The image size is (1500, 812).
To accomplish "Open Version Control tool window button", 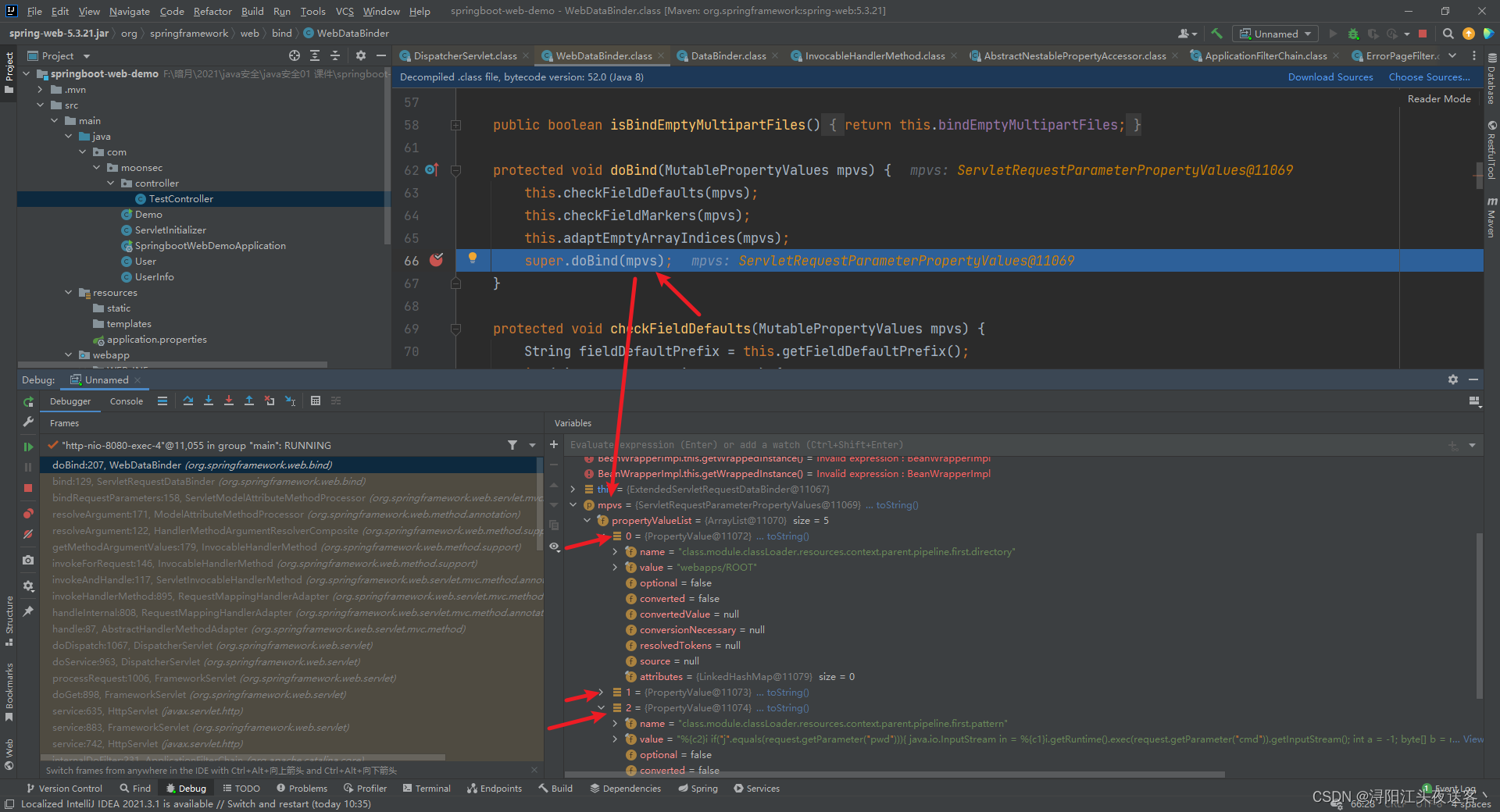I will coord(64,789).
